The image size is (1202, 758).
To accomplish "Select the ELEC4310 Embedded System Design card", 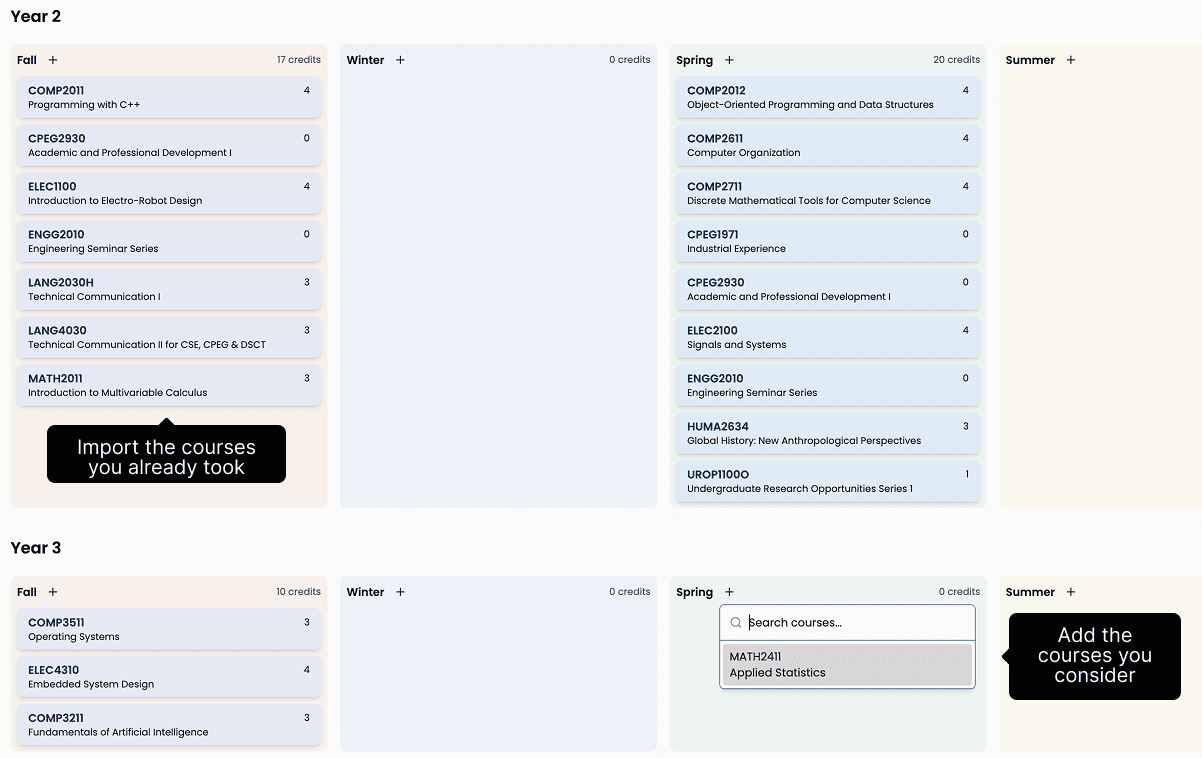I will 166,675.
